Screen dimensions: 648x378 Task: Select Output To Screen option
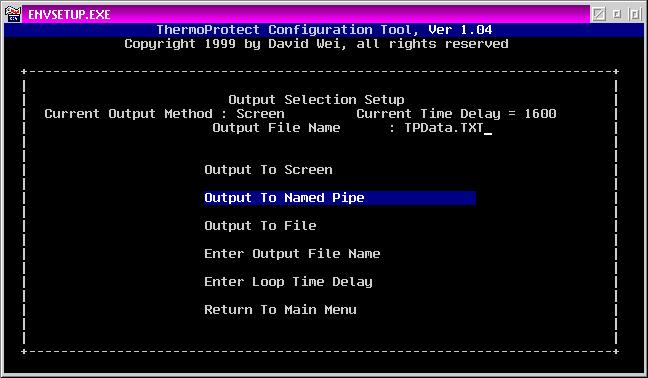(x=268, y=170)
